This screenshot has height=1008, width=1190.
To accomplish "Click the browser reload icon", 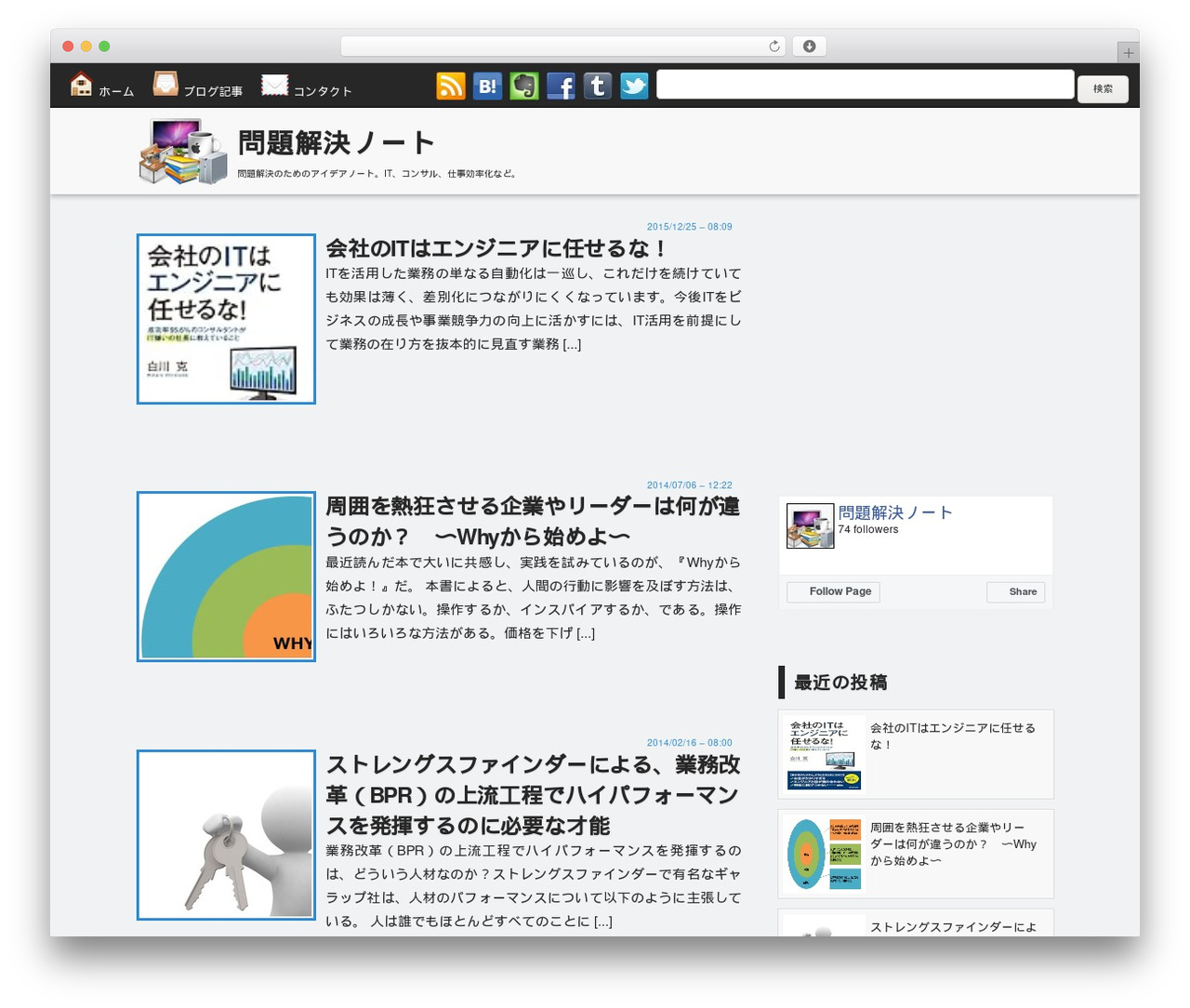I will click(x=774, y=46).
